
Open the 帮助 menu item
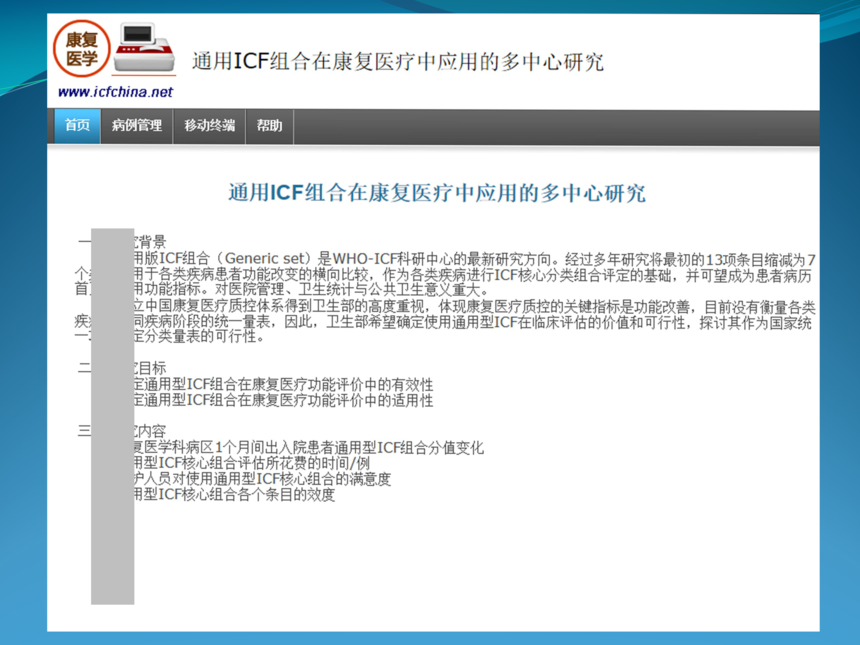click(x=269, y=126)
